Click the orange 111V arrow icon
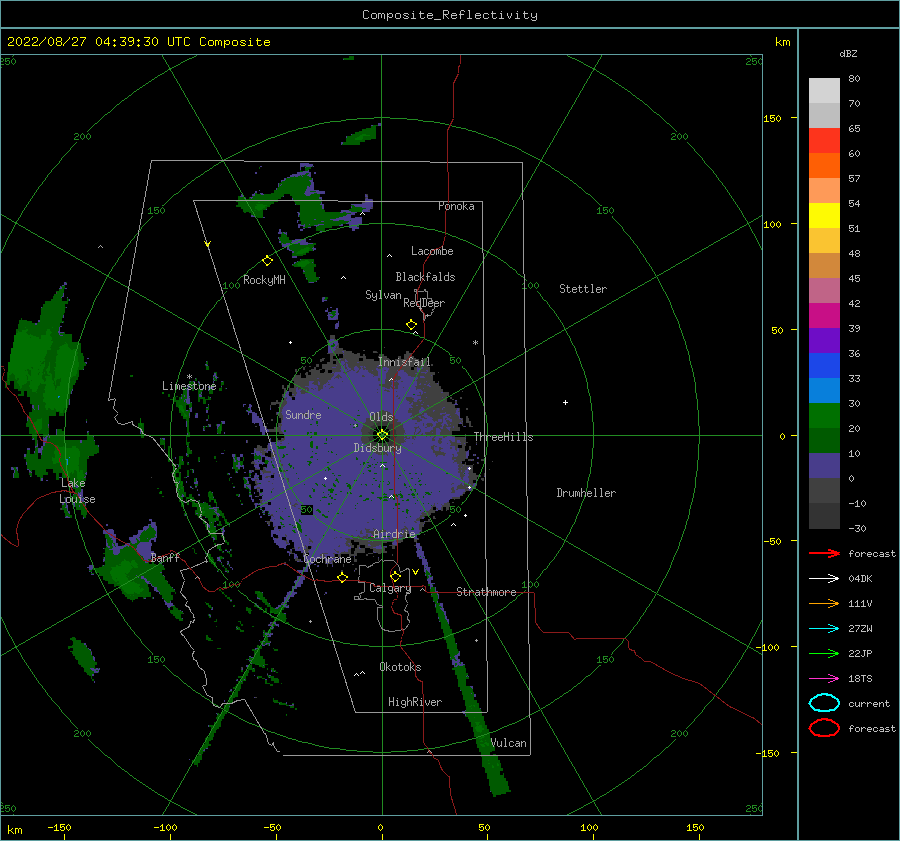Screen dimensions: 900x841 [x=824, y=603]
